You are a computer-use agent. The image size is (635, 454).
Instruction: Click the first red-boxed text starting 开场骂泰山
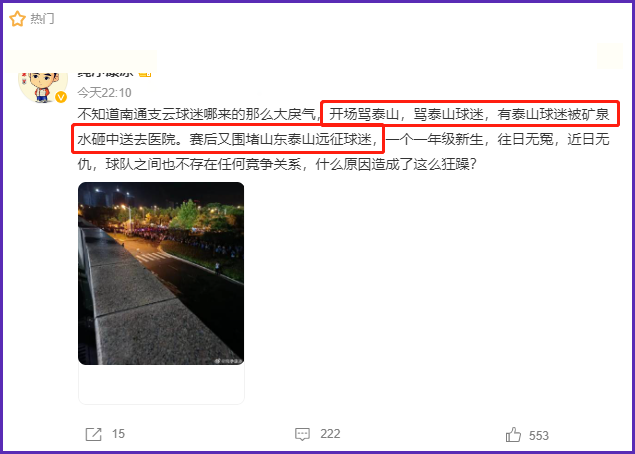pos(470,114)
